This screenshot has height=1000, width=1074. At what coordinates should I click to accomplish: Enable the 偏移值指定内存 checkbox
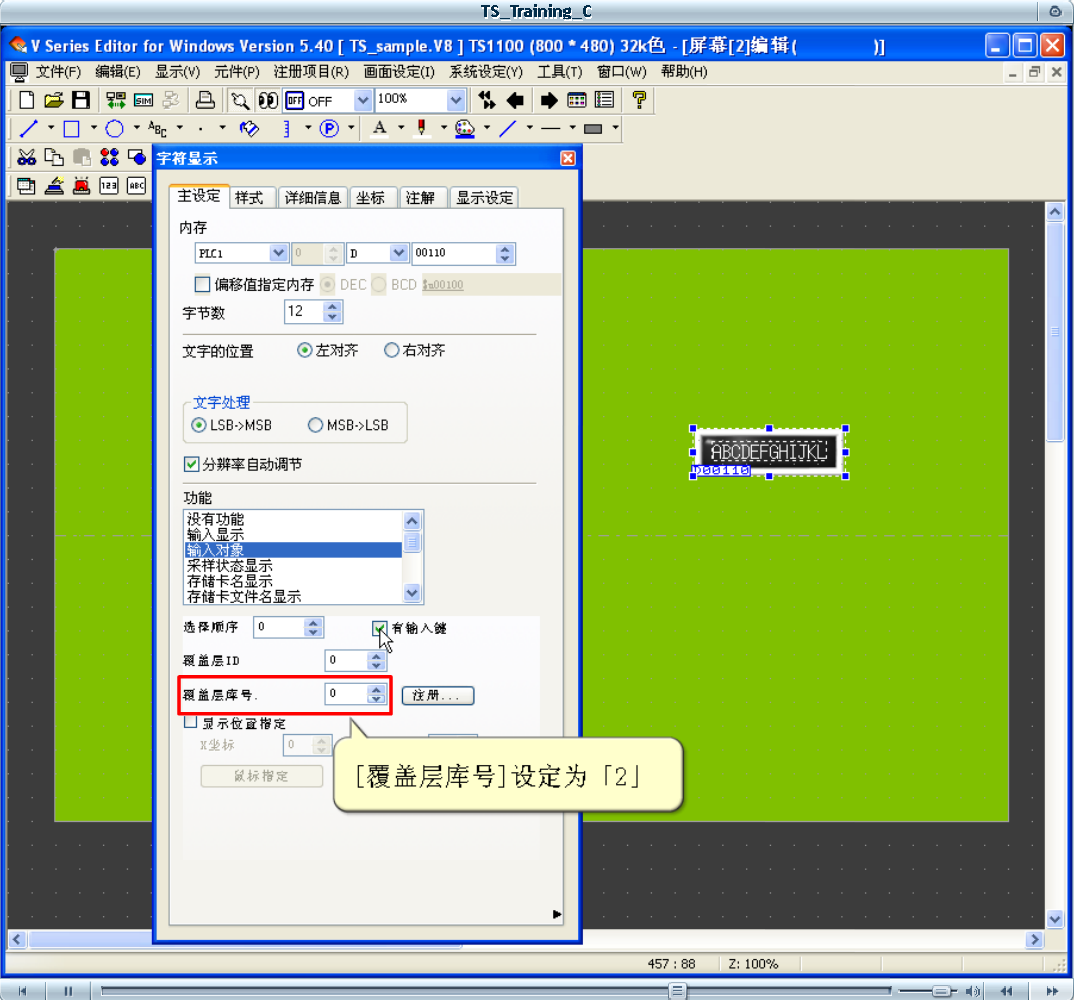[x=203, y=284]
